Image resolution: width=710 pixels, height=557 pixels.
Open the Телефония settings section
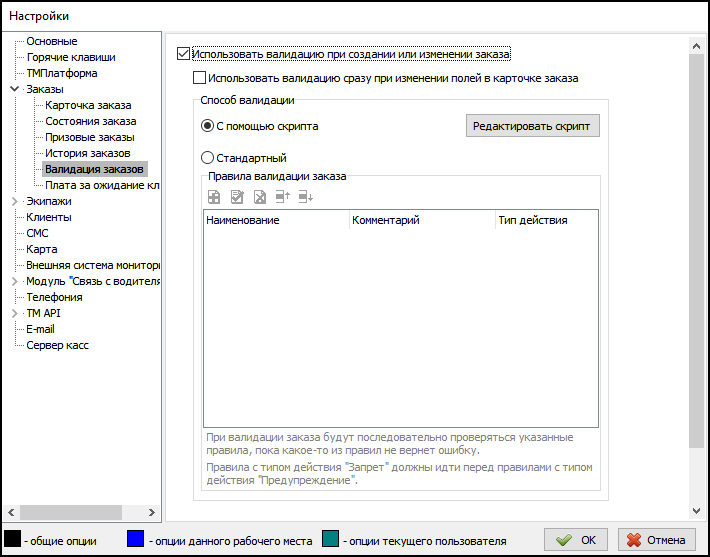(x=54, y=297)
